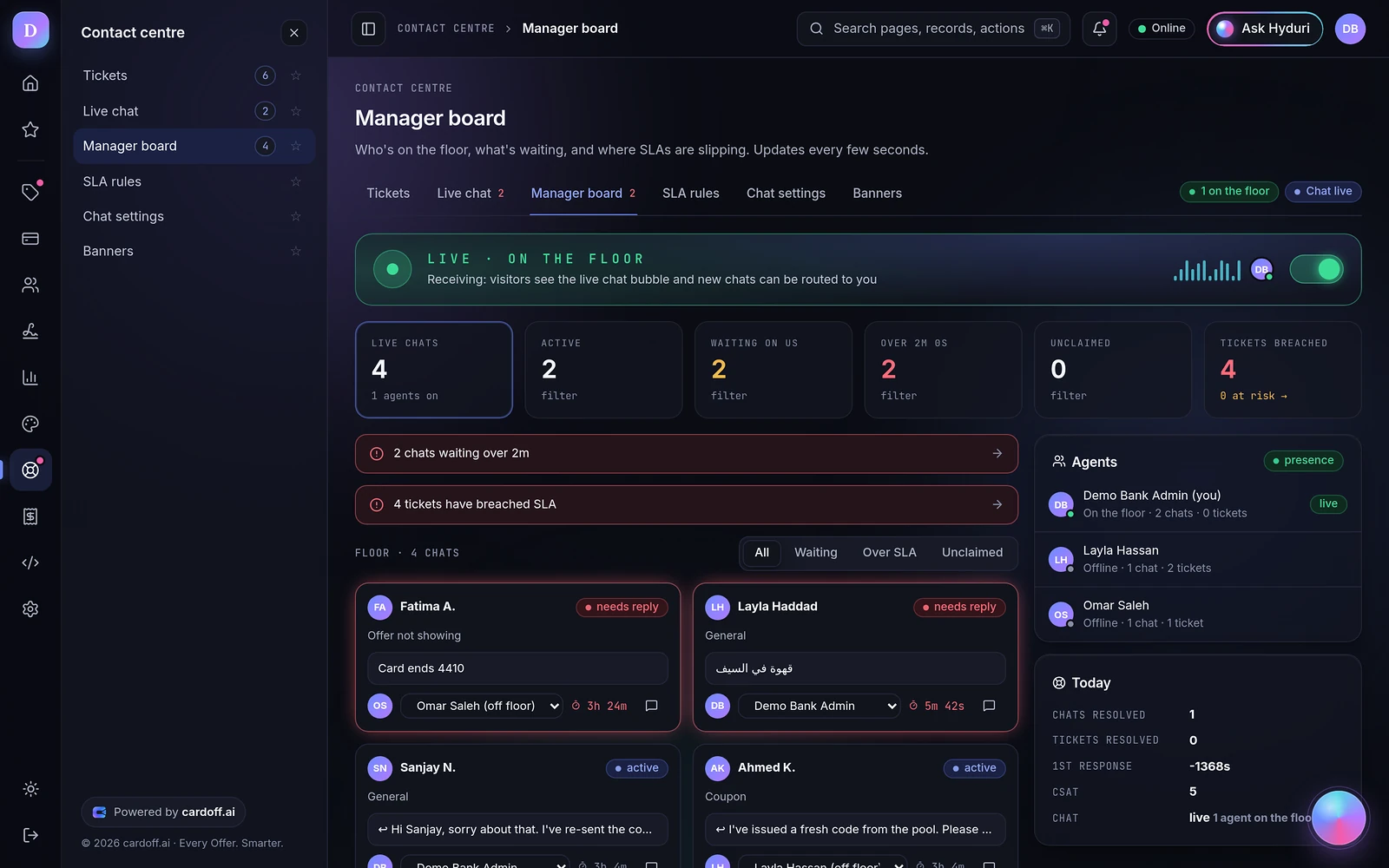Open Favorites star in left rail

(x=30, y=129)
